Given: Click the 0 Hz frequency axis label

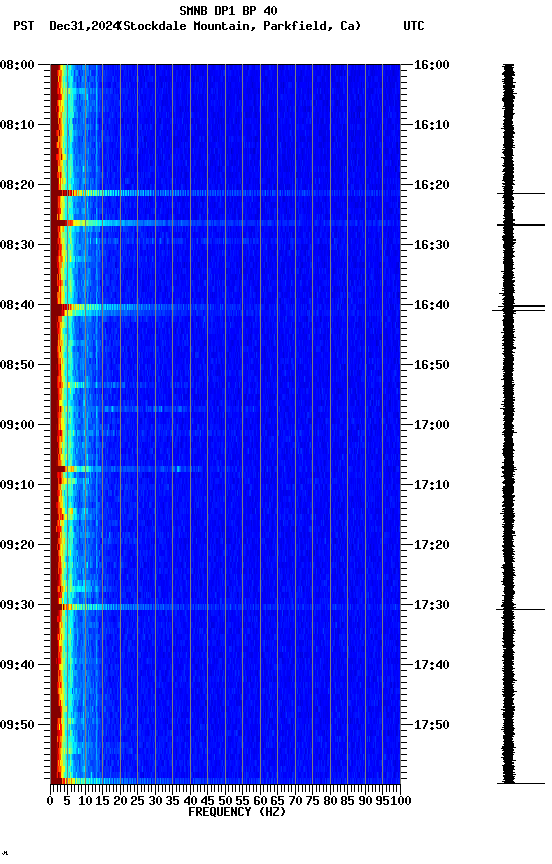Looking at the screenshot, I should [x=51, y=801].
